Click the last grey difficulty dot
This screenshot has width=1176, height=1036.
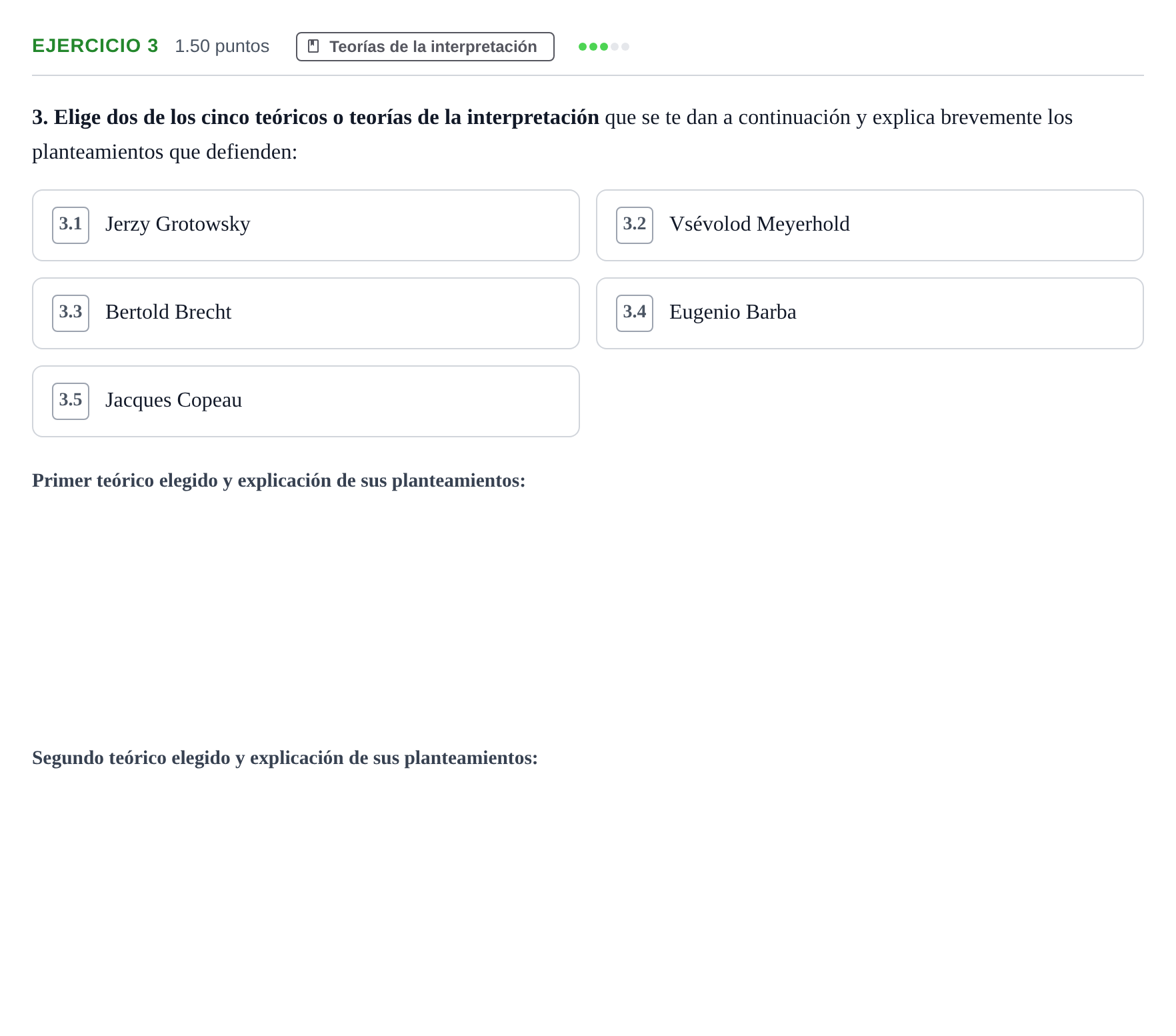coord(625,47)
